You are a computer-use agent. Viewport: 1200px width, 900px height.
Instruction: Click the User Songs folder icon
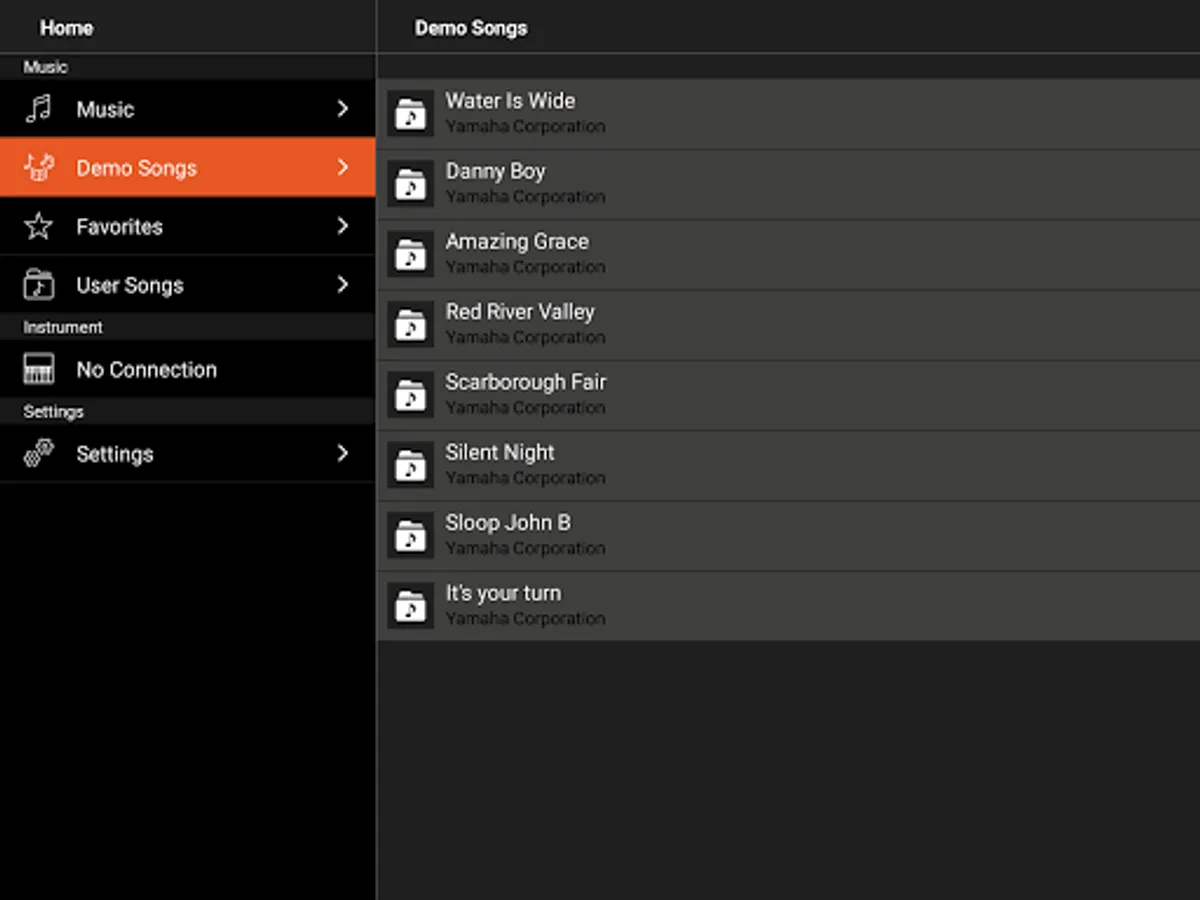pyautogui.click(x=38, y=285)
